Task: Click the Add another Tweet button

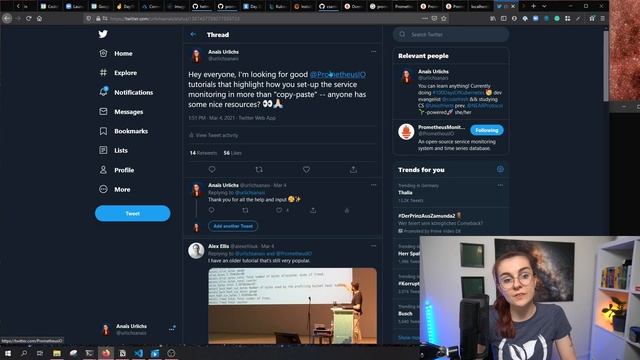Action: 233,226
